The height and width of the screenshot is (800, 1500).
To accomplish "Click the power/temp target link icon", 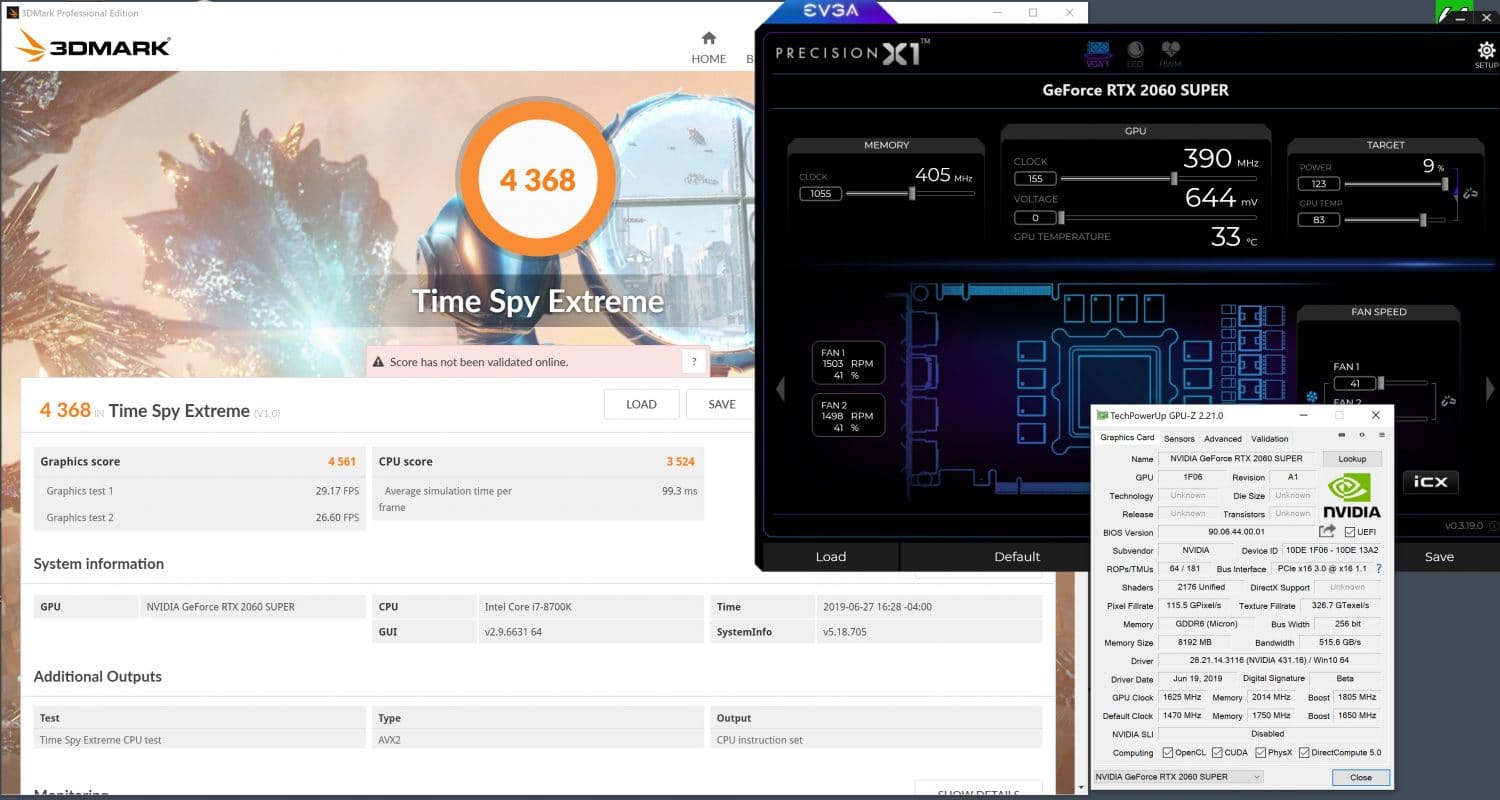I will click(x=1469, y=193).
